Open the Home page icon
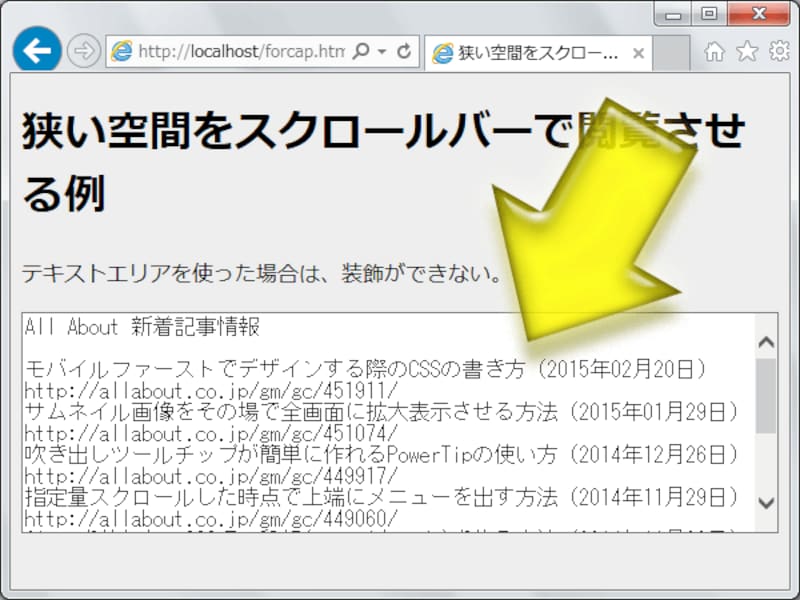This screenshot has width=800, height=600. (x=714, y=51)
